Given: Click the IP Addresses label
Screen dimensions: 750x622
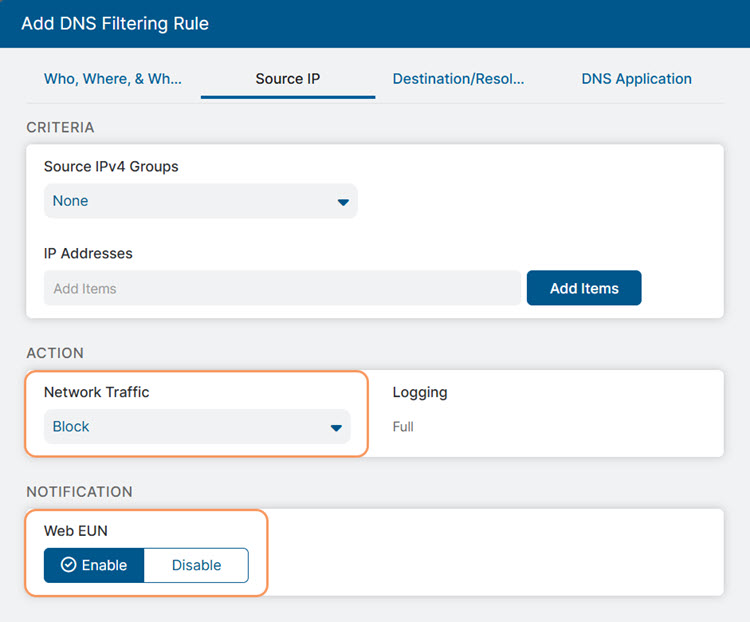Looking at the screenshot, I should coord(88,253).
